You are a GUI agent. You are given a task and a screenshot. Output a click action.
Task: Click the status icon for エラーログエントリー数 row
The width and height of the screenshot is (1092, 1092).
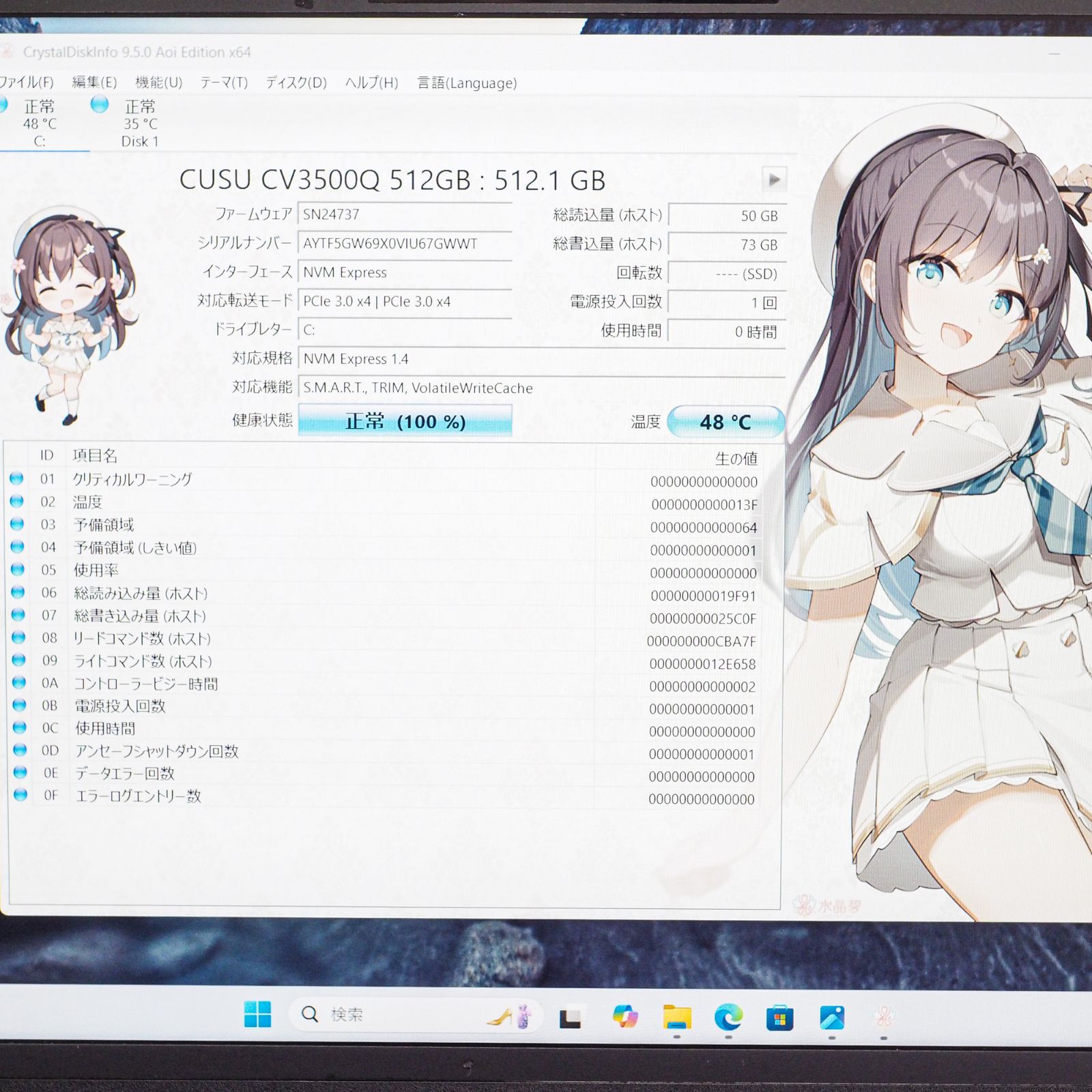click(x=20, y=795)
